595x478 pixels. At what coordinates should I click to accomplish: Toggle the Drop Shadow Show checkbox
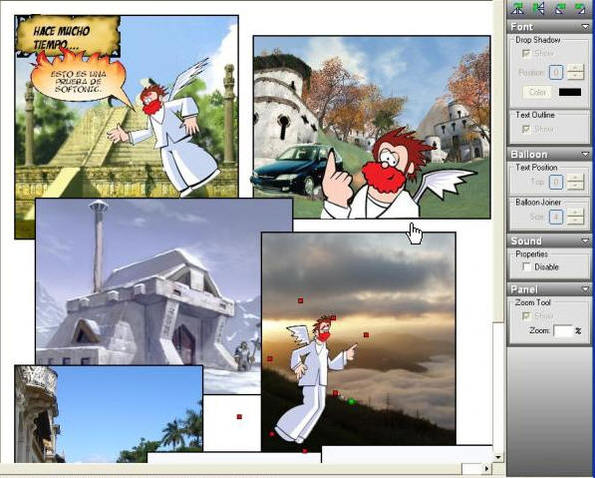(526, 53)
